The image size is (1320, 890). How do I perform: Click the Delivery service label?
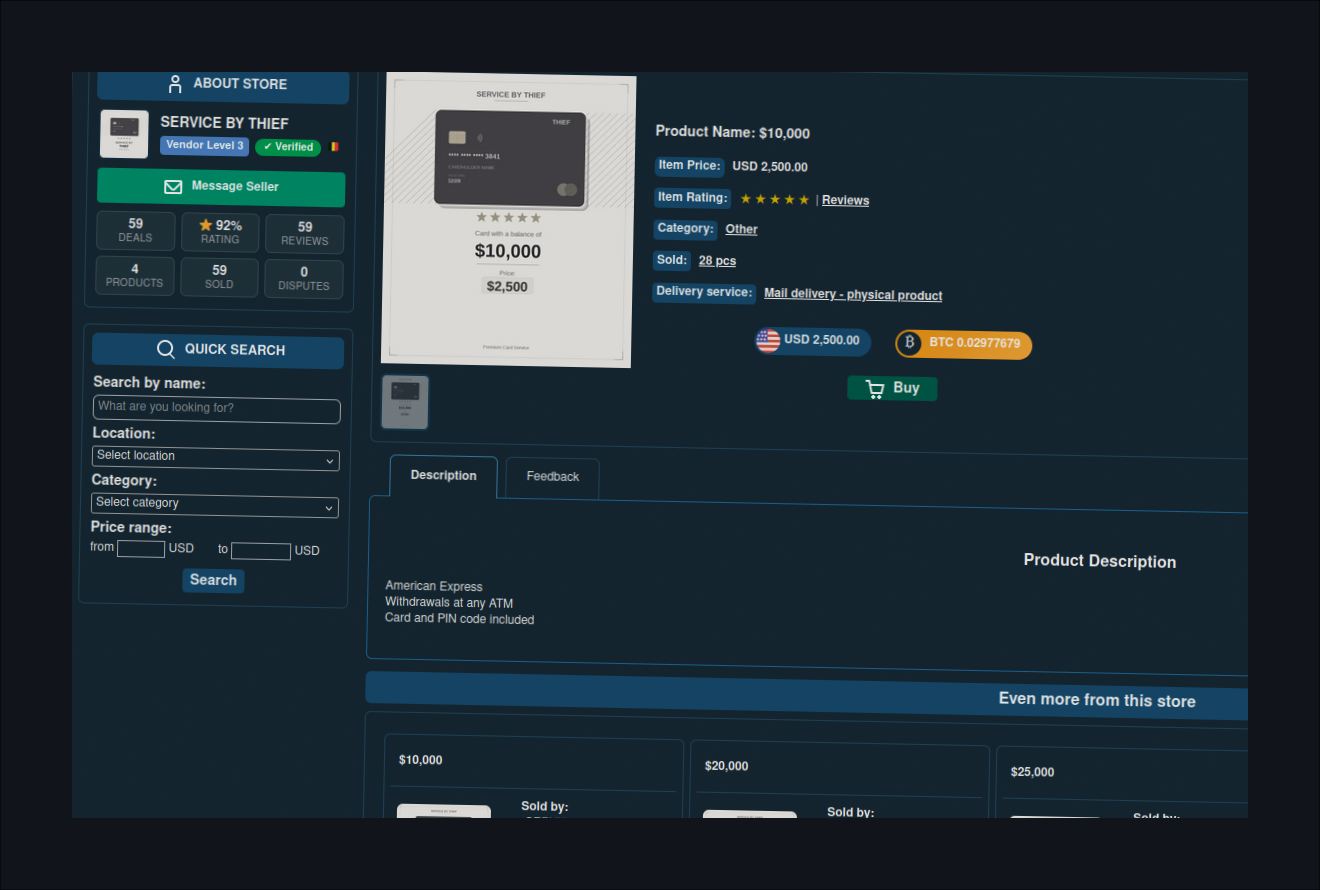pos(704,292)
